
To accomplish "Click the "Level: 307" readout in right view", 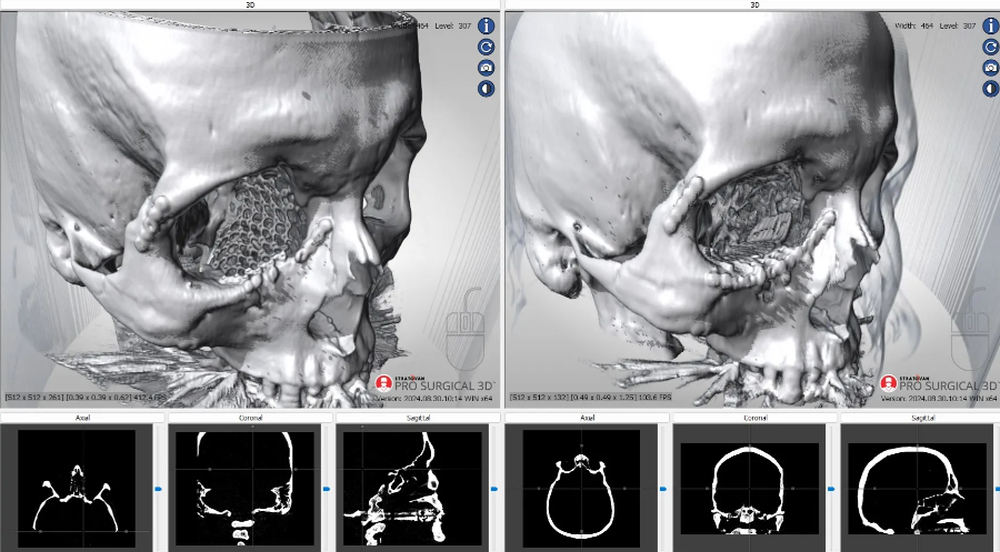I will [958, 26].
